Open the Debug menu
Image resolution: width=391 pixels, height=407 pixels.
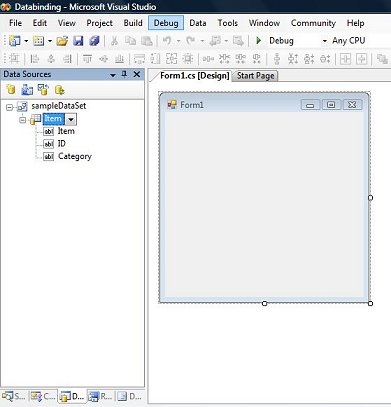click(166, 23)
